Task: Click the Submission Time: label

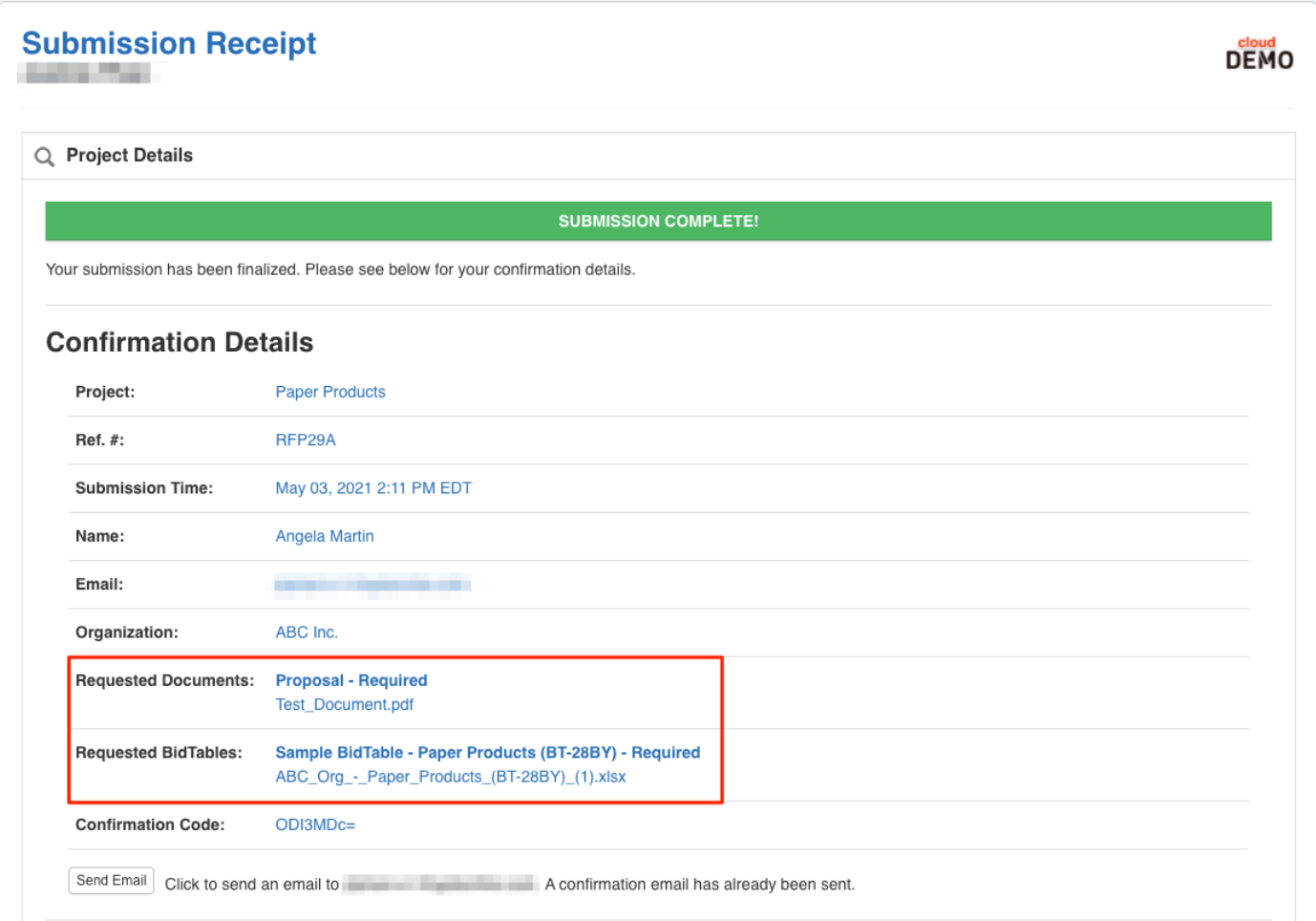Action: point(144,488)
